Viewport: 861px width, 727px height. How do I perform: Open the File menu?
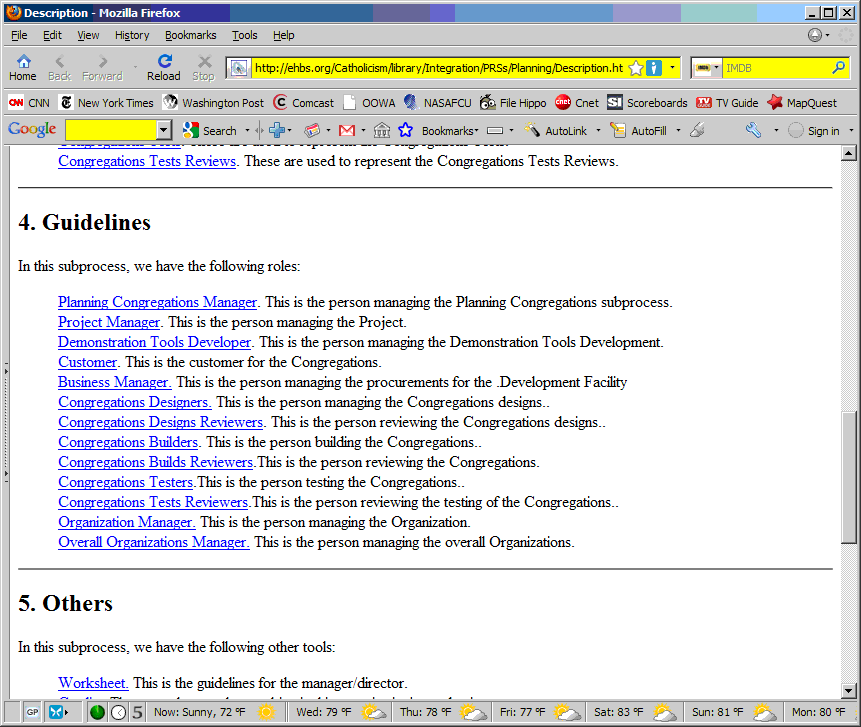pos(19,35)
